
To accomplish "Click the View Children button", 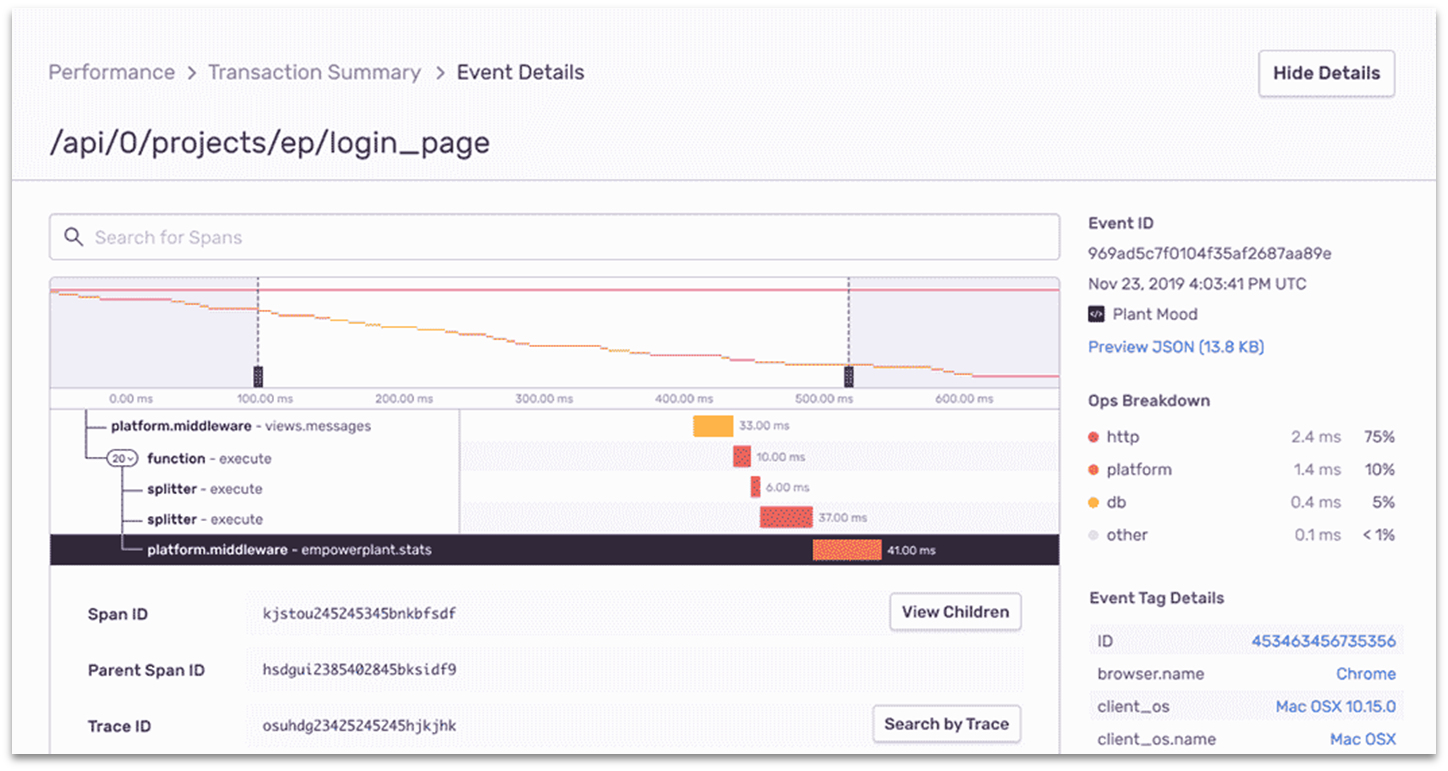I will [x=954, y=612].
